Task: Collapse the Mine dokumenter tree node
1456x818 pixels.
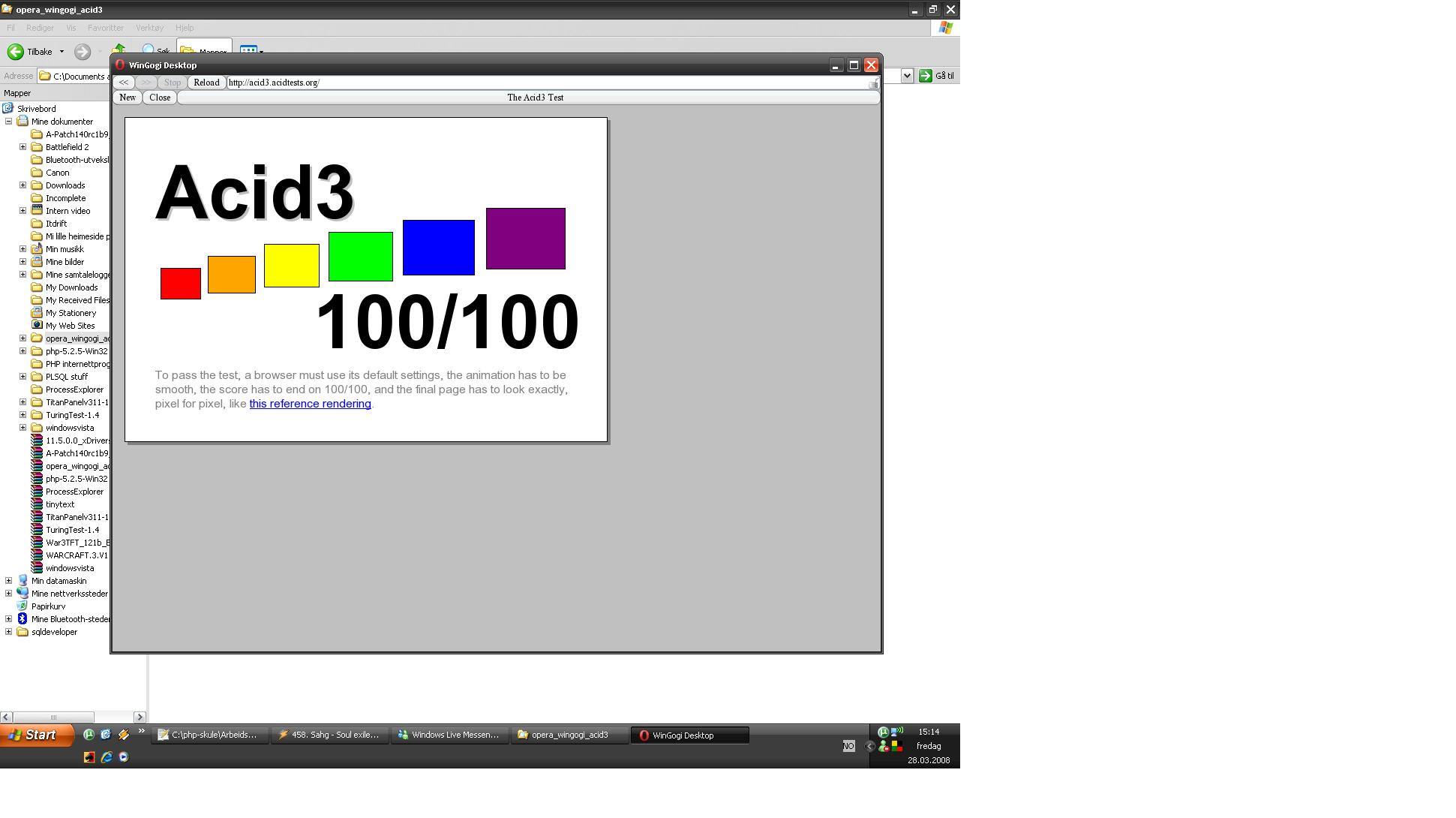Action: pos(8,122)
